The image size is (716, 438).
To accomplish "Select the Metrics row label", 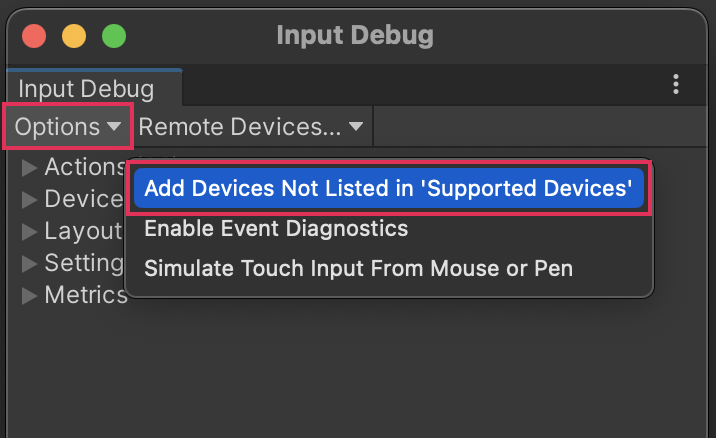I will pos(86,295).
